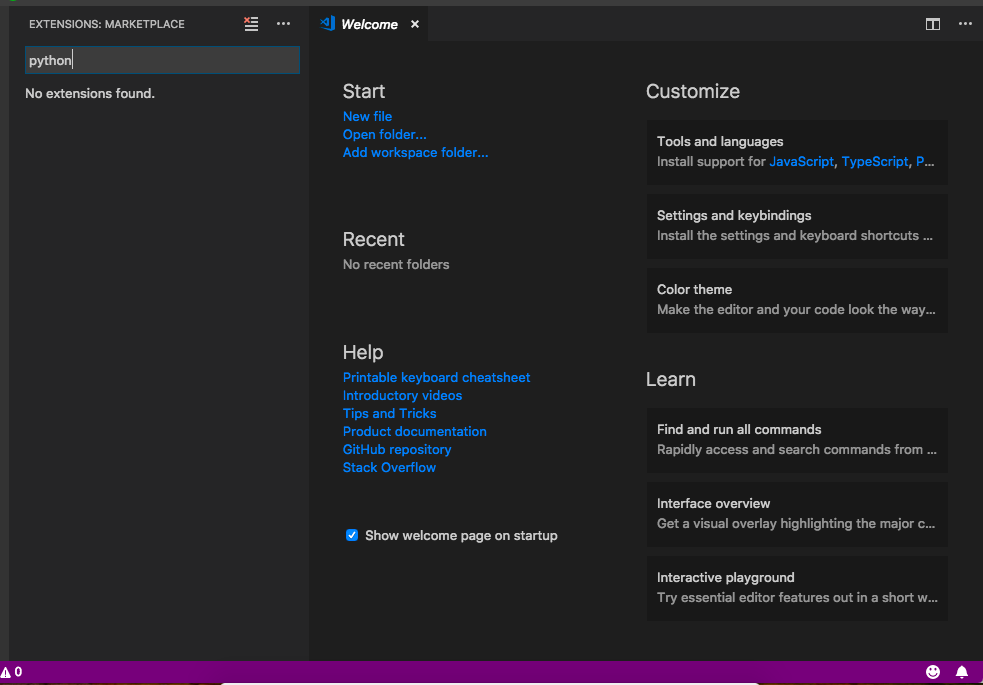The width and height of the screenshot is (983, 685).
Task: Open the Color theme tile
Action: [796, 299]
